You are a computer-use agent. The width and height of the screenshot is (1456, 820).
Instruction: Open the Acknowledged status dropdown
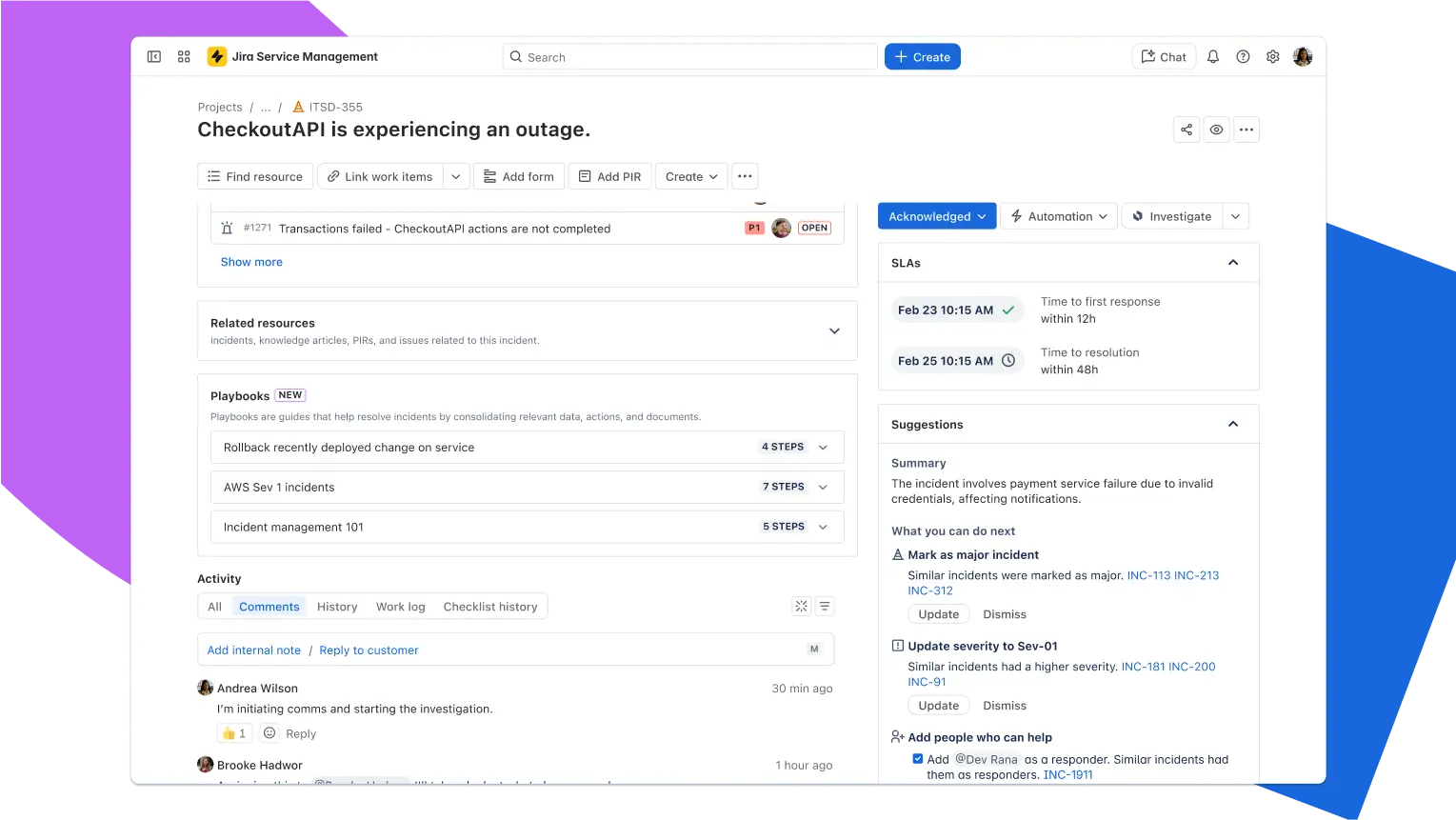[x=937, y=216]
